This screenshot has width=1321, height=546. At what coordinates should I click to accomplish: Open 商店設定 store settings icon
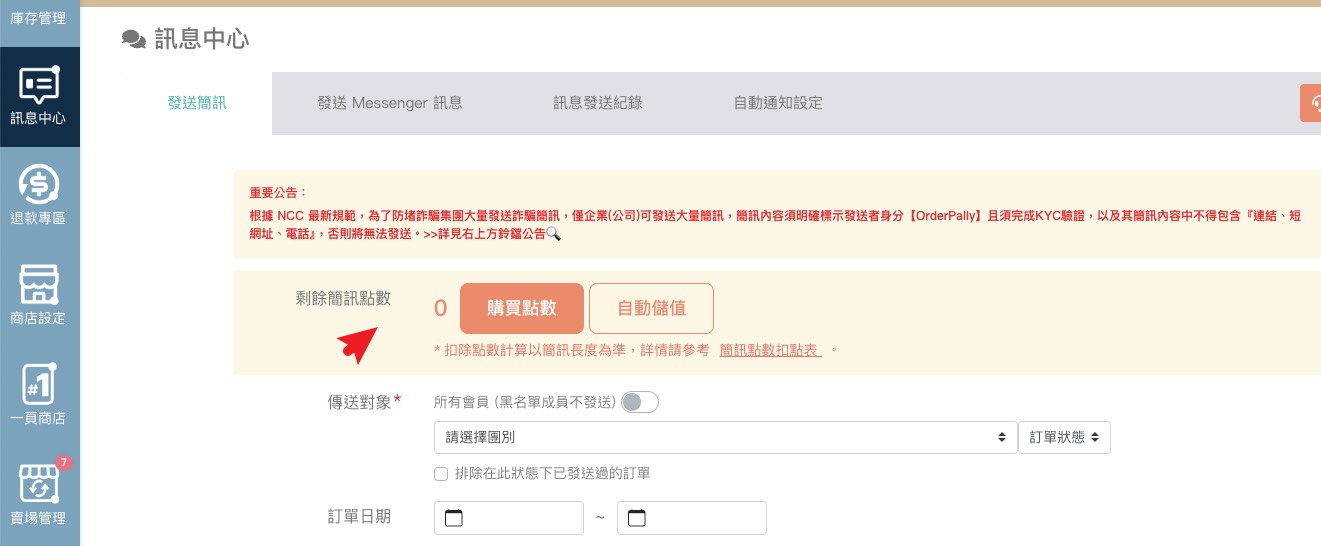pos(39,286)
